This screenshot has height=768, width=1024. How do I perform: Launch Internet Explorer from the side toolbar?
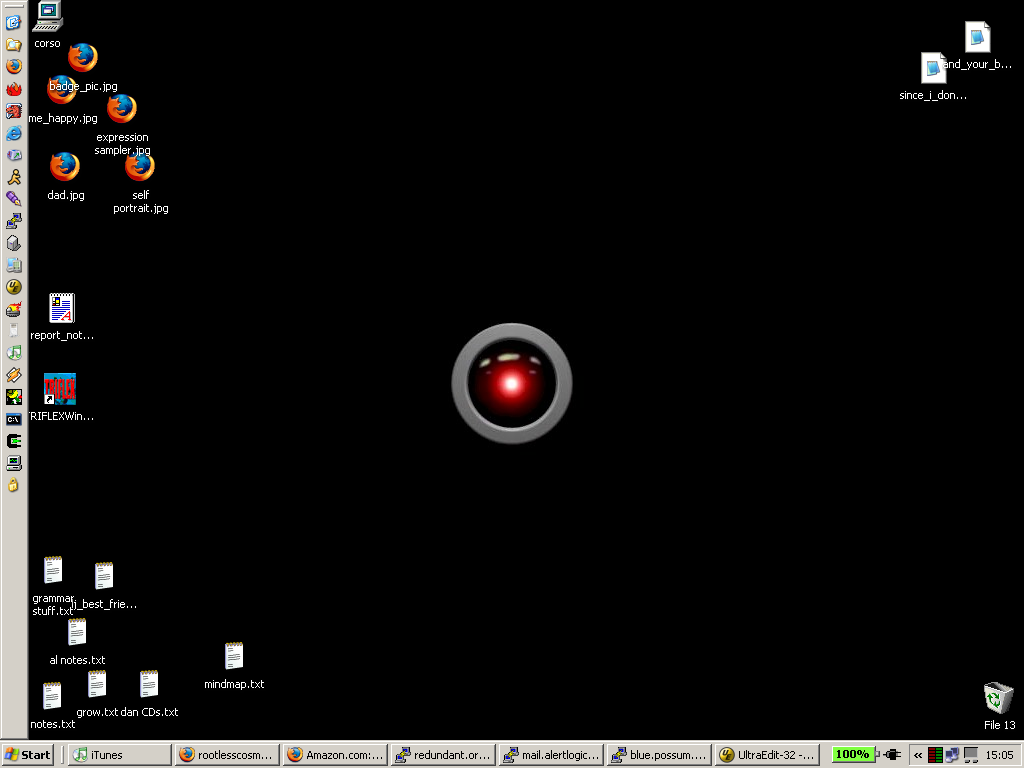point(14,133)
